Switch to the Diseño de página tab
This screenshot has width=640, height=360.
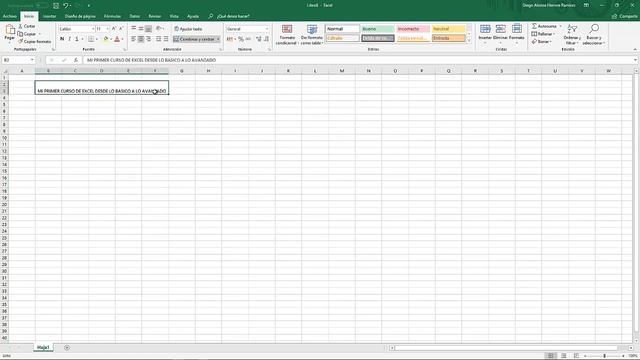pos(80,16)
